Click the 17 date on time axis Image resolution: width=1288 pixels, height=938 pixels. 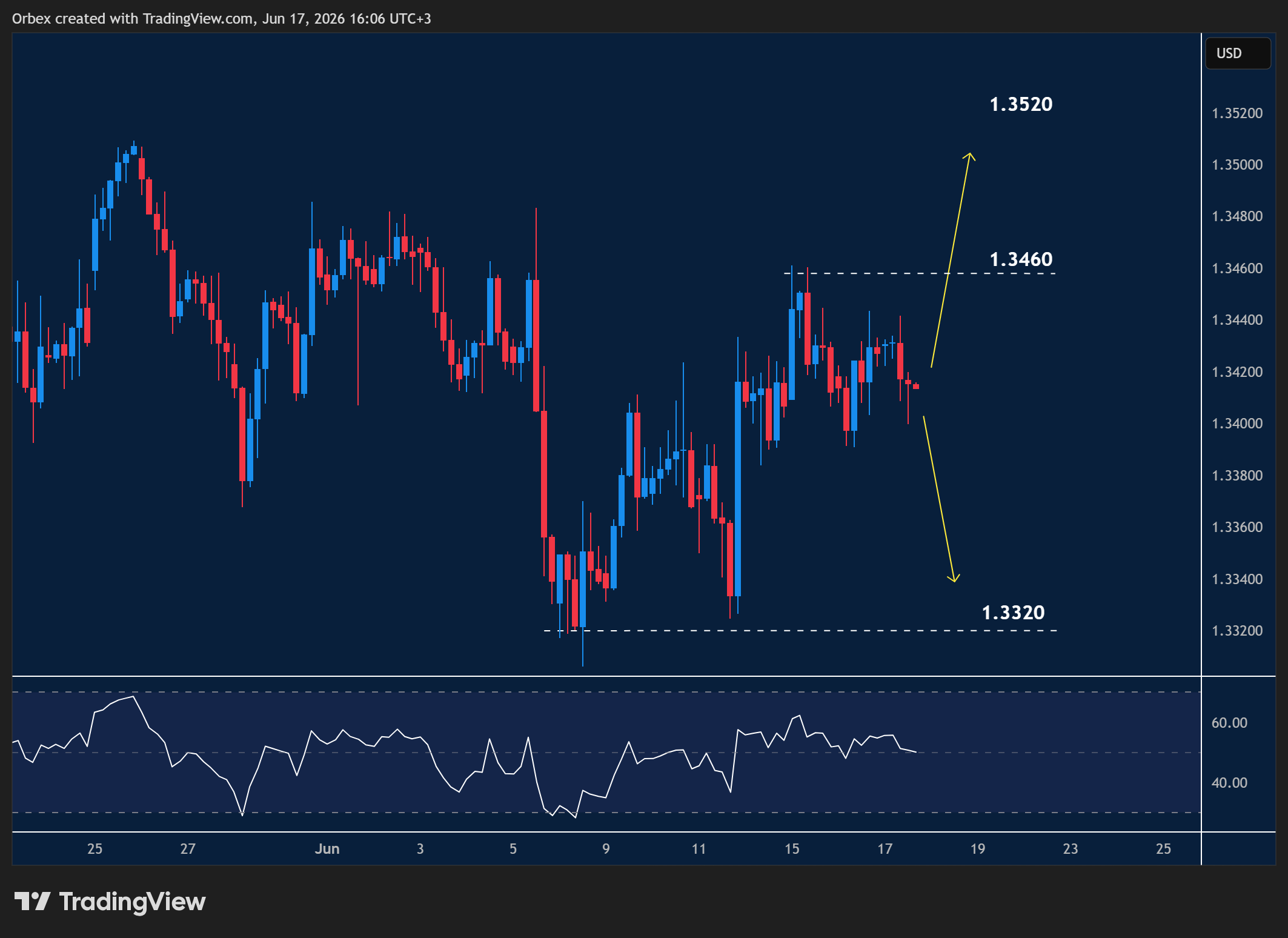(x=885, y=849)
